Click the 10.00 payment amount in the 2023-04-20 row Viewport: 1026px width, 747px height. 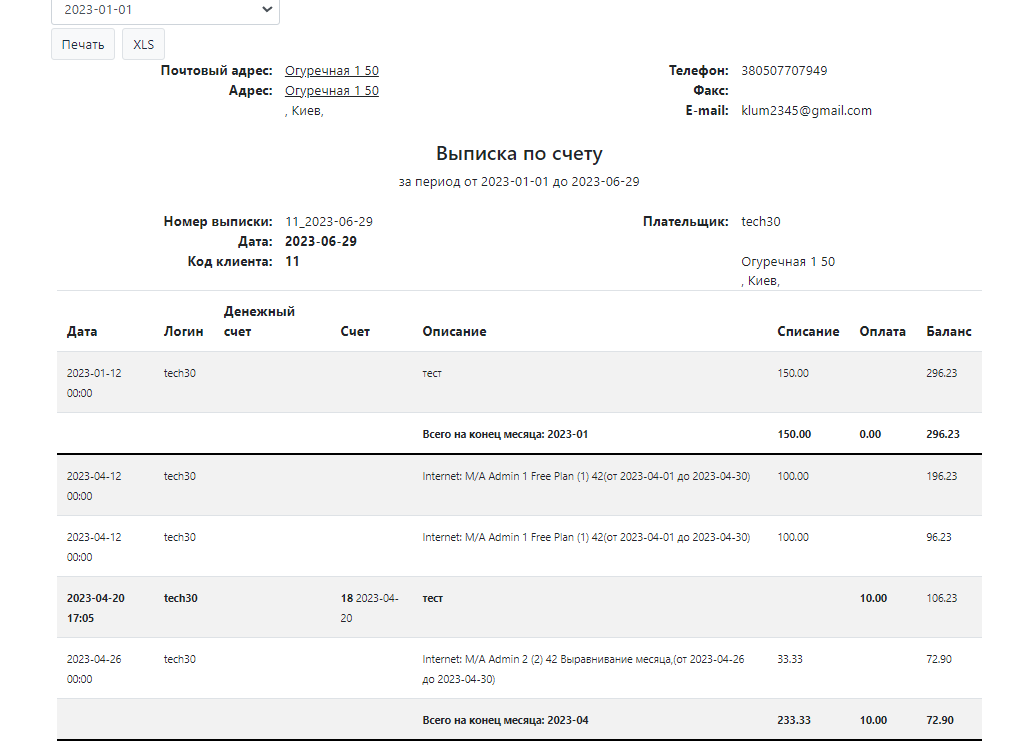pos(872,598)
